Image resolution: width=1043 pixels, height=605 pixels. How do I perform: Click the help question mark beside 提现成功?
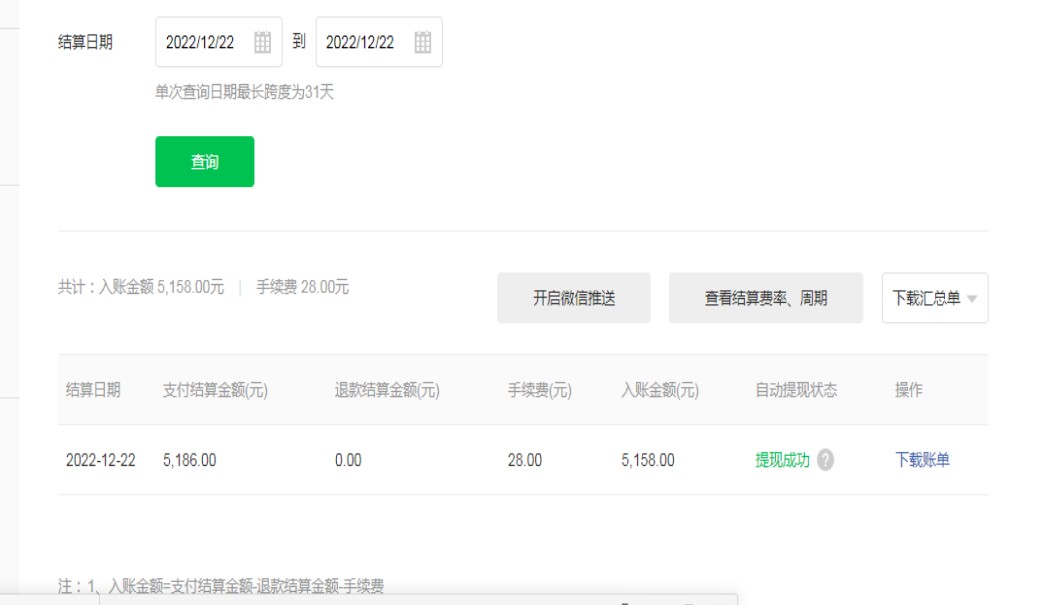click(825, 460)
